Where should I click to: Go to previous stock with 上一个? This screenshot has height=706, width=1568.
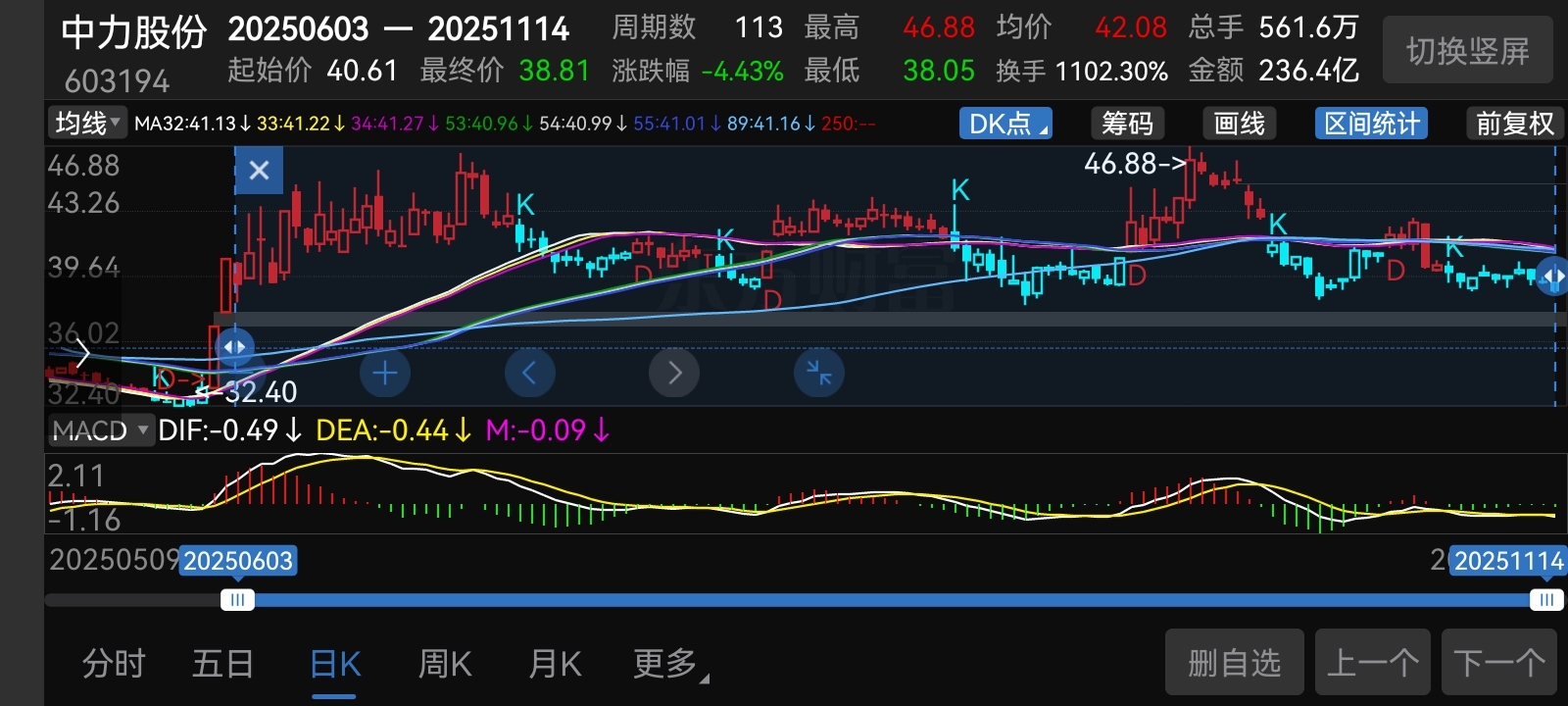pos(1373,663)
